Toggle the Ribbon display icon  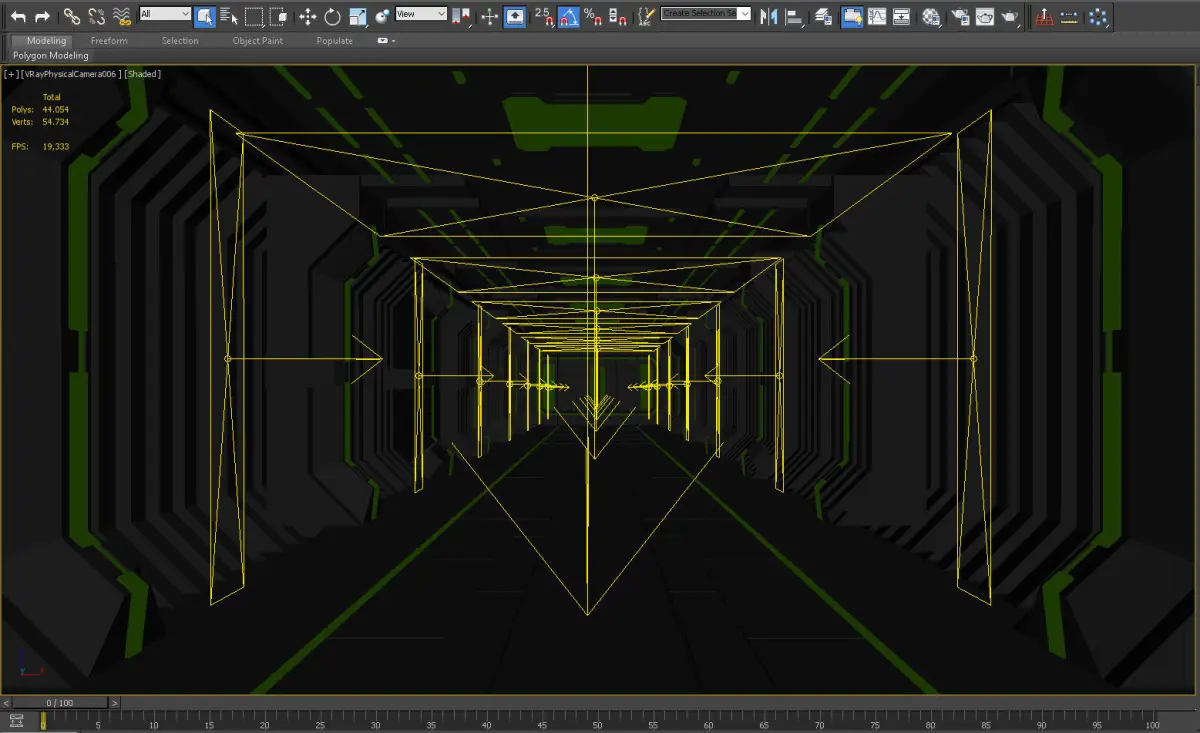(852, 16)
